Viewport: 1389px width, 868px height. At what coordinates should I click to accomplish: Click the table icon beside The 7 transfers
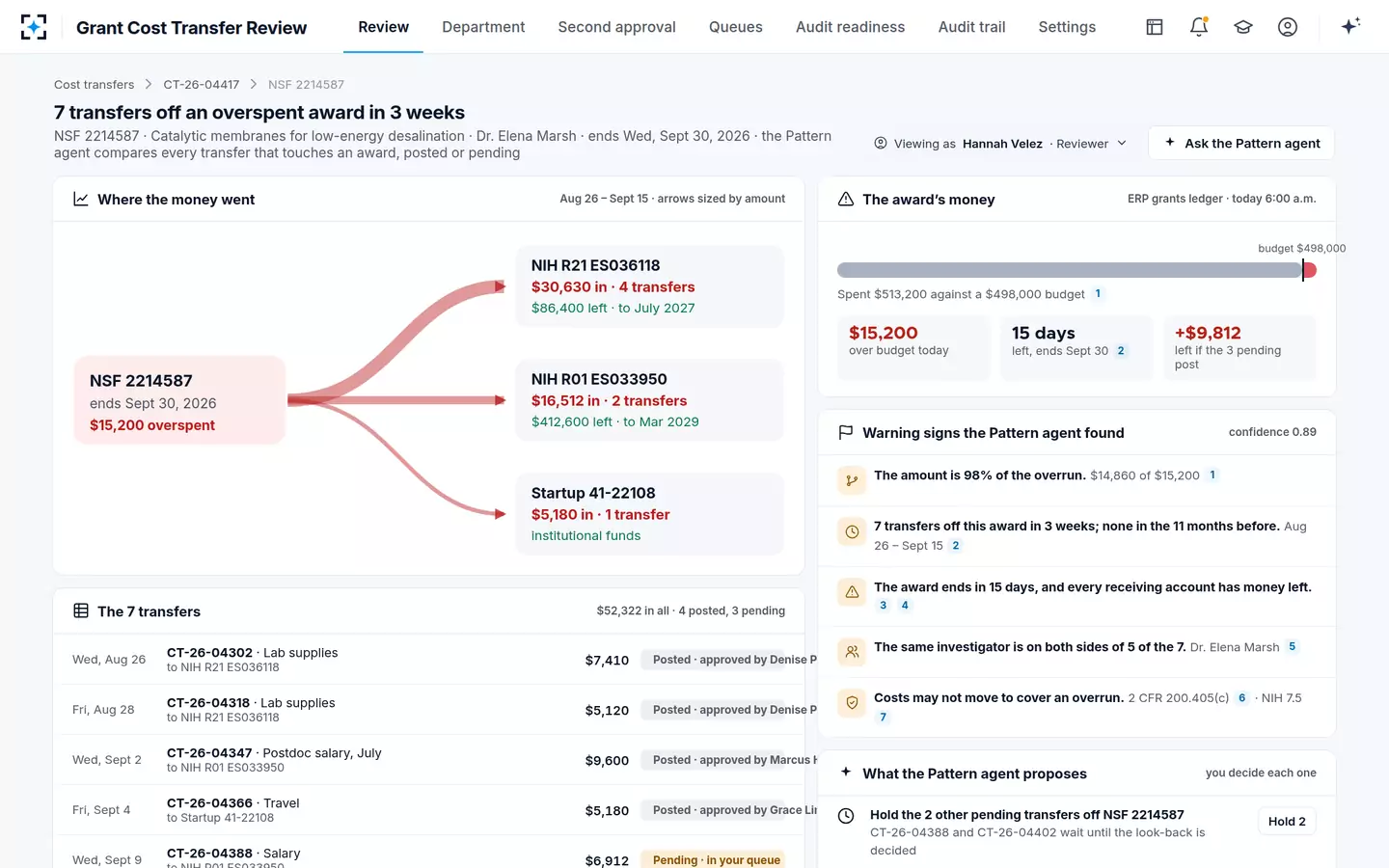point(81,611)
